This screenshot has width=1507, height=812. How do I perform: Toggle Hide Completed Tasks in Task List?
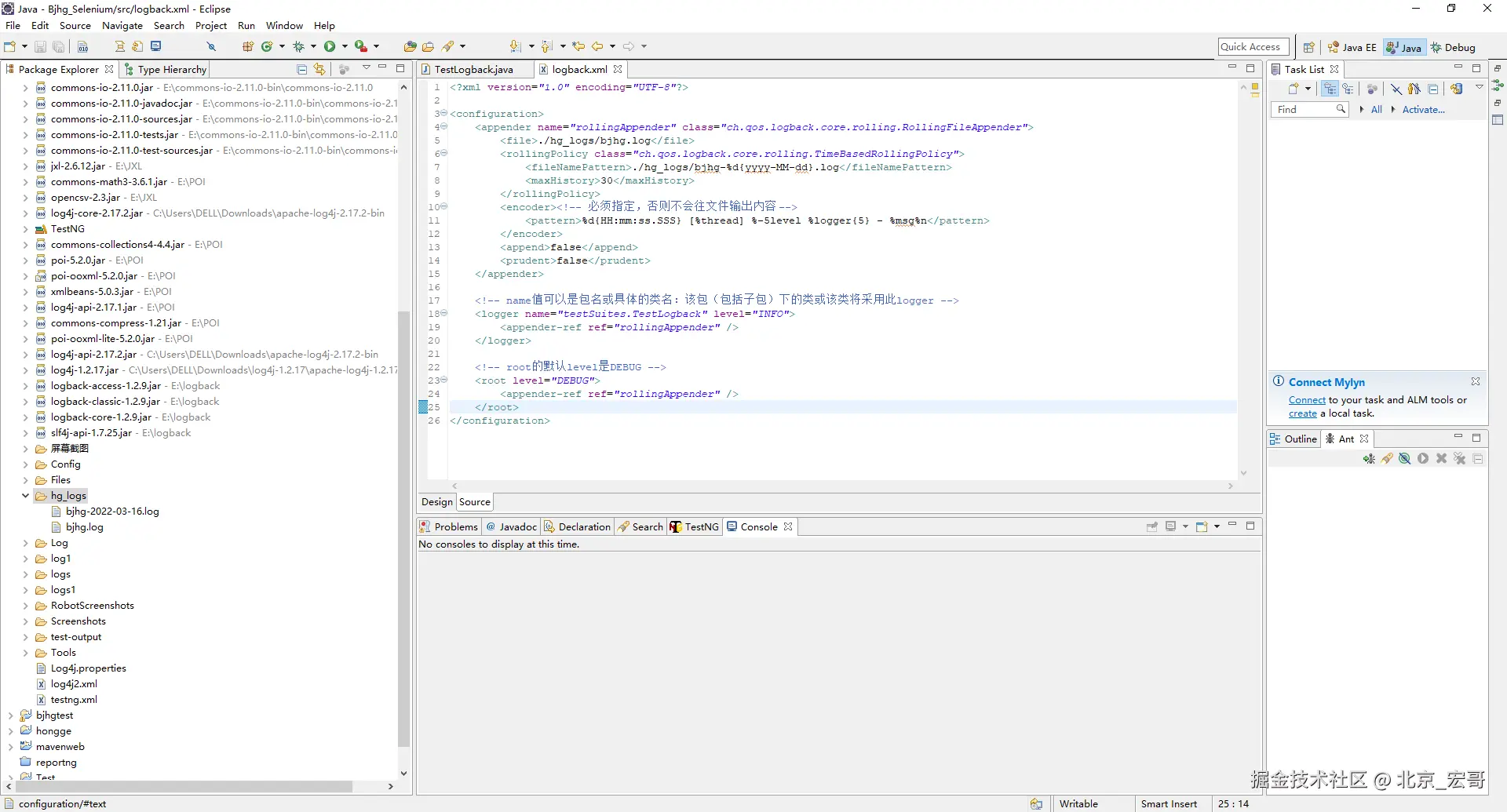pyautogui.click(x=1396, y=89)
